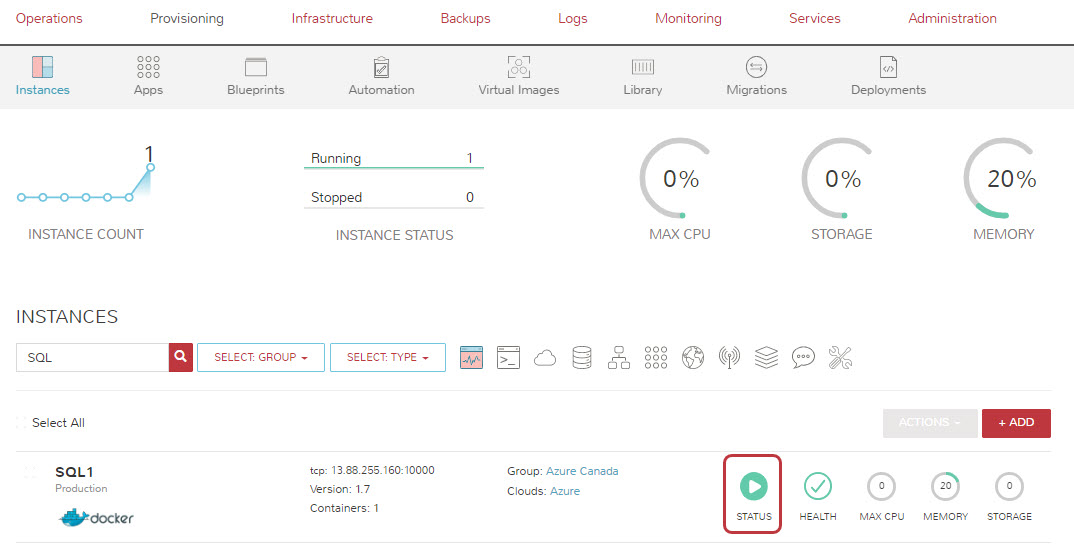The height and width of the screenshot is (556, 1074).
Task: Click the wrench and screwdriver tools icon
Action: point(840,358)
